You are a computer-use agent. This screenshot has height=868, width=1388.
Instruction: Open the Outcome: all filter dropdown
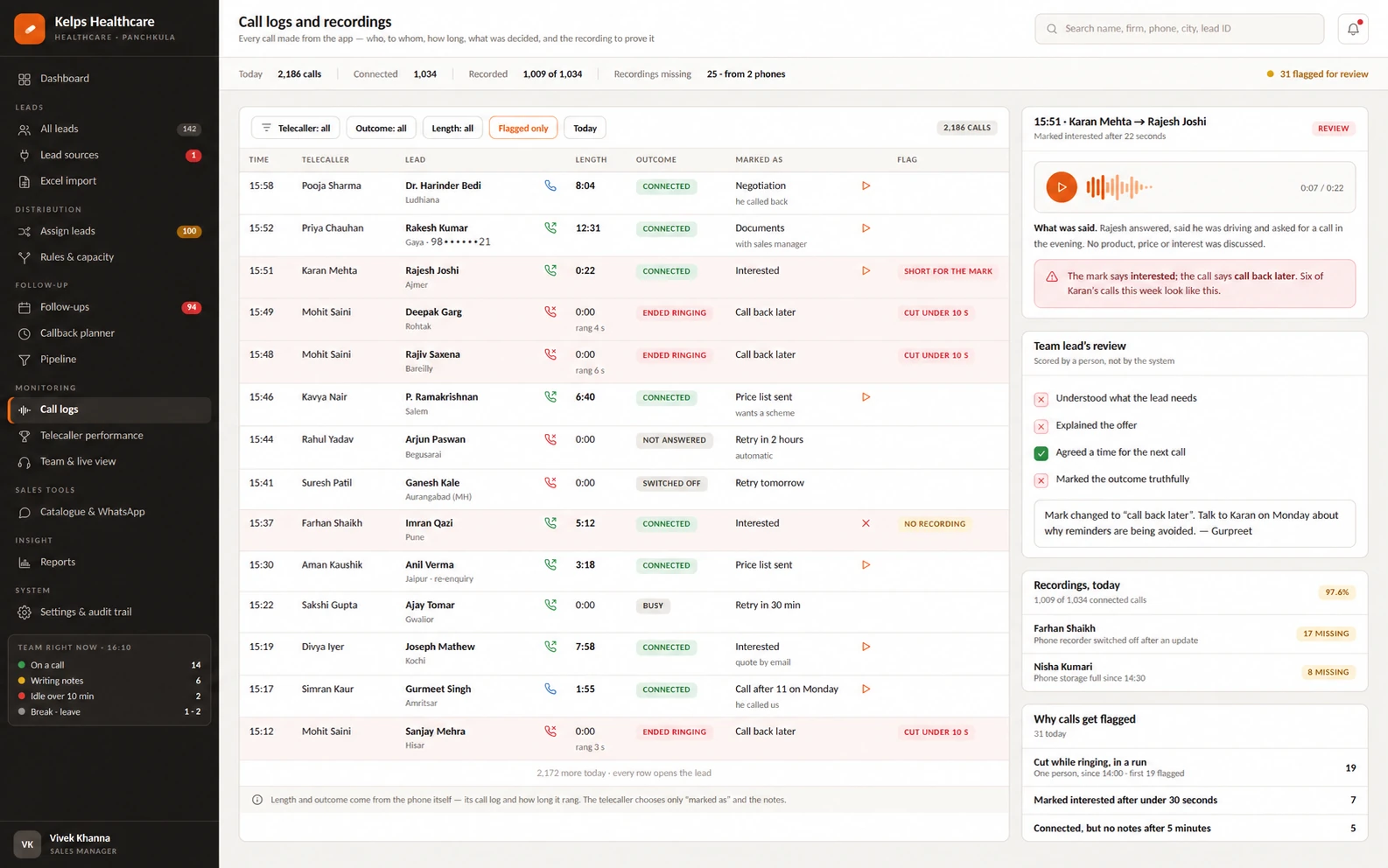[x=381, y=128]
